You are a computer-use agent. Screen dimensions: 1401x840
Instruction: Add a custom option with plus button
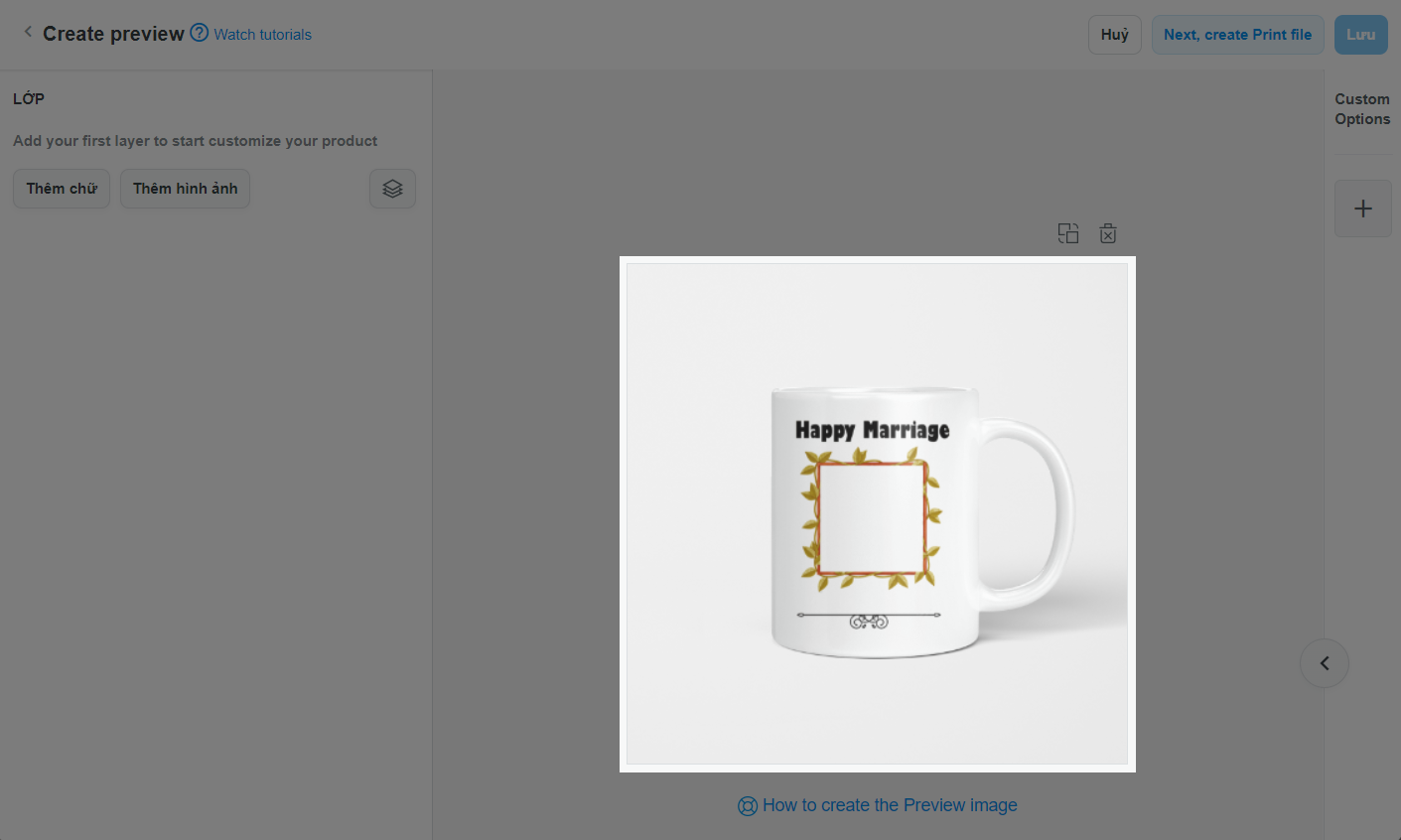point(1363,209)
